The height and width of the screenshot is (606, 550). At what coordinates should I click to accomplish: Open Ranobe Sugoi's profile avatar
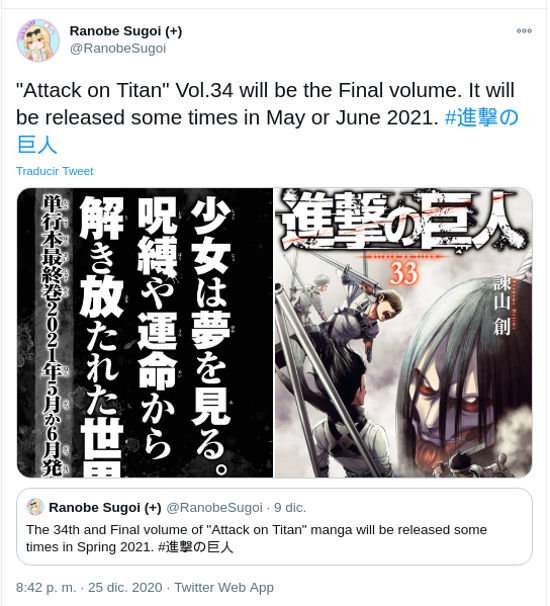click(x=38, y=40)
